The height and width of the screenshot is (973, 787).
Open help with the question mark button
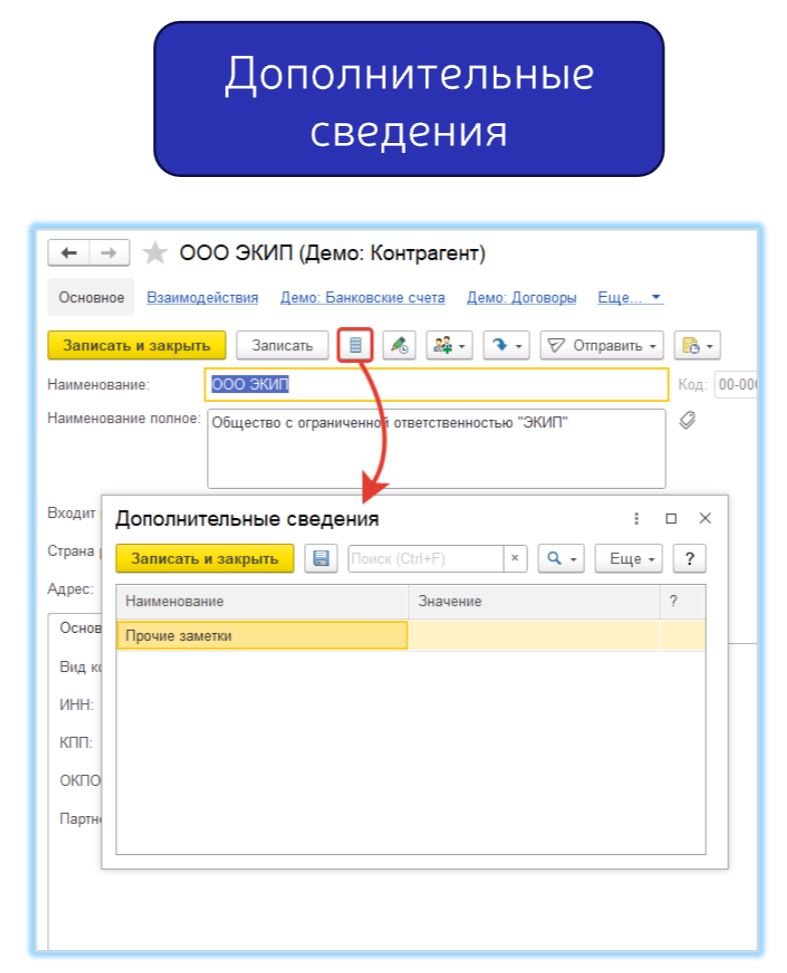(689, 558)
